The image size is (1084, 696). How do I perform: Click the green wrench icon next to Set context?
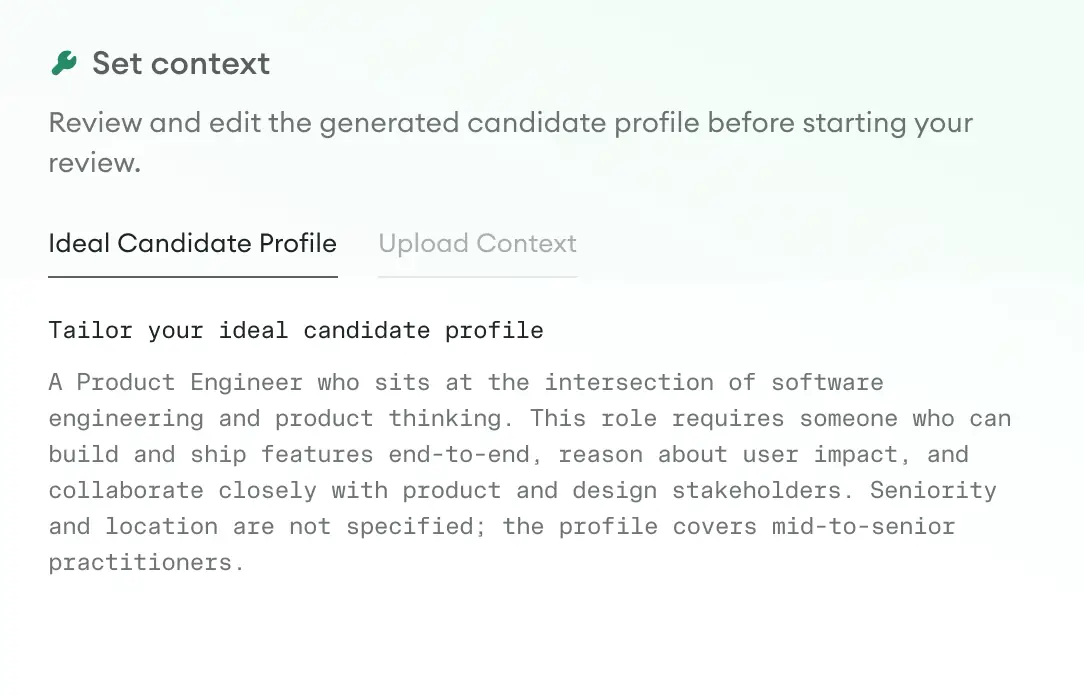point(62,63)
